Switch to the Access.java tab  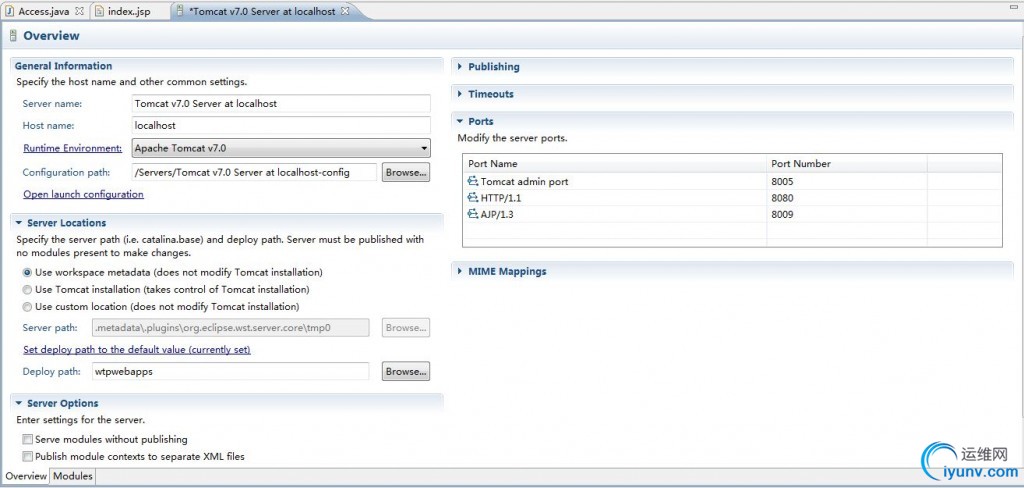coord(44,12)
